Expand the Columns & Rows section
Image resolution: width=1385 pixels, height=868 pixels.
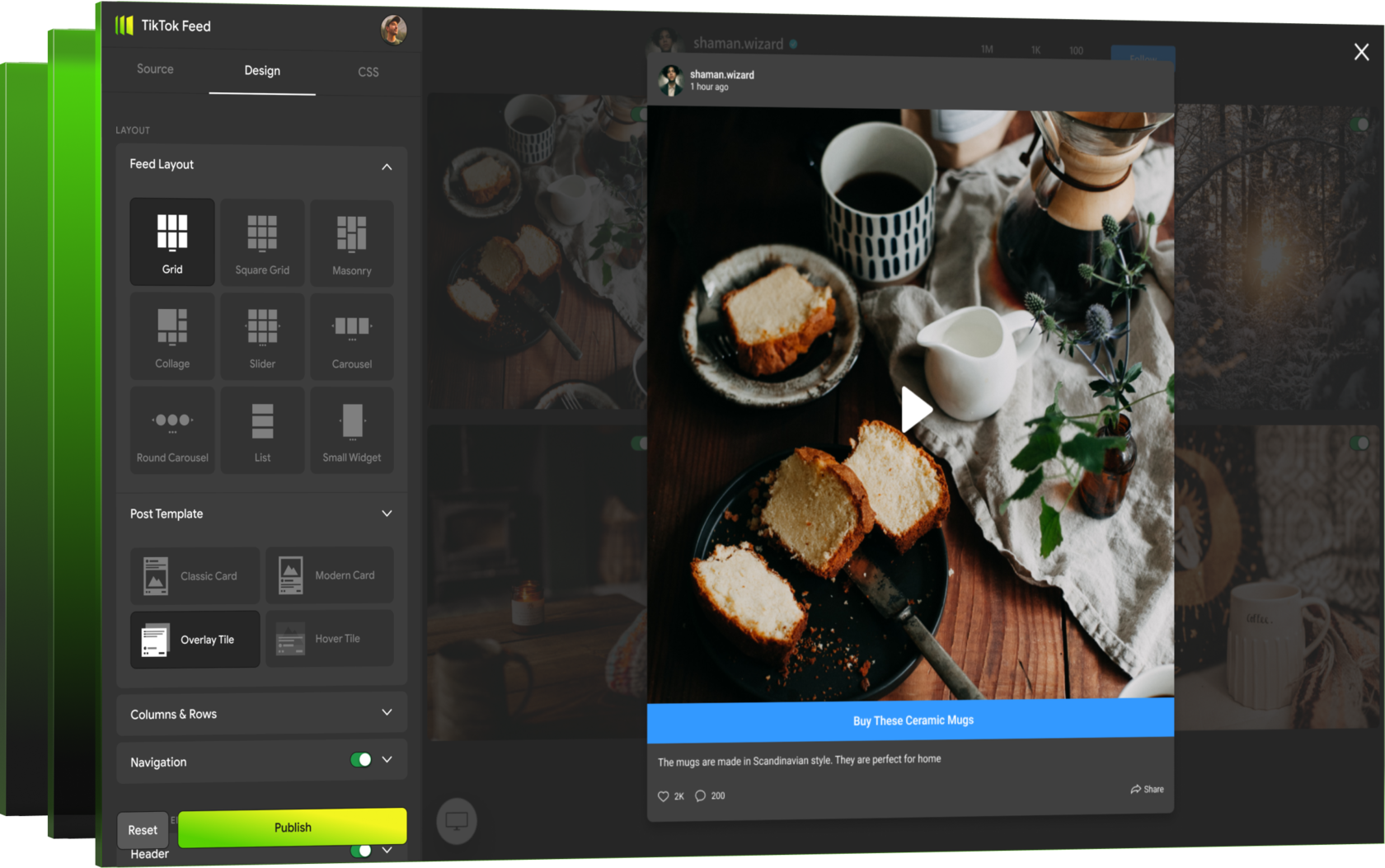click(387, 713)
